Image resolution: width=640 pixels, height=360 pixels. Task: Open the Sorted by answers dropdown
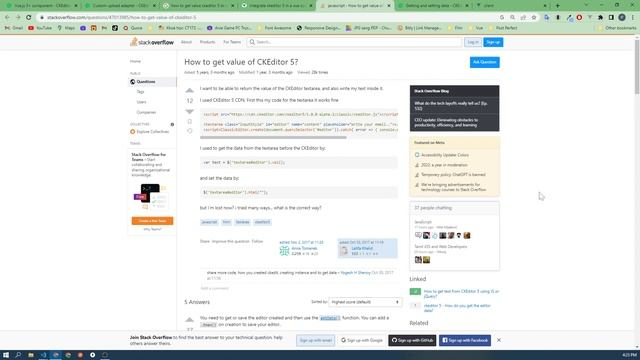[365, 302]
